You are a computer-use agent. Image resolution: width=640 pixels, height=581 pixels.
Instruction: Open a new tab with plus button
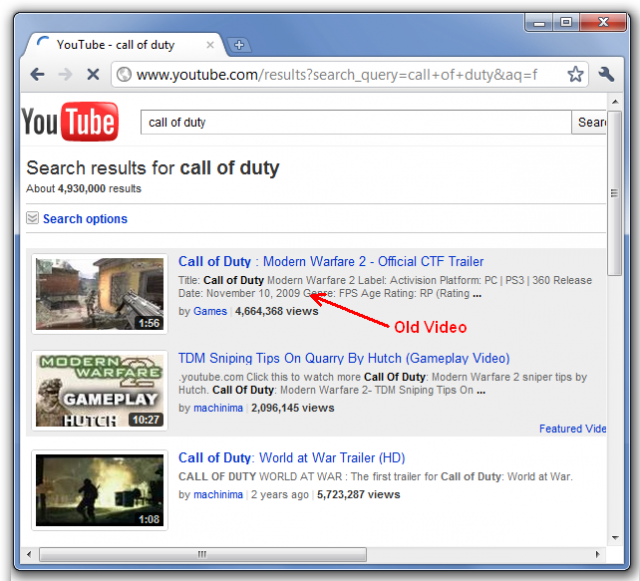pyautogui.click(x=239, y=45)
